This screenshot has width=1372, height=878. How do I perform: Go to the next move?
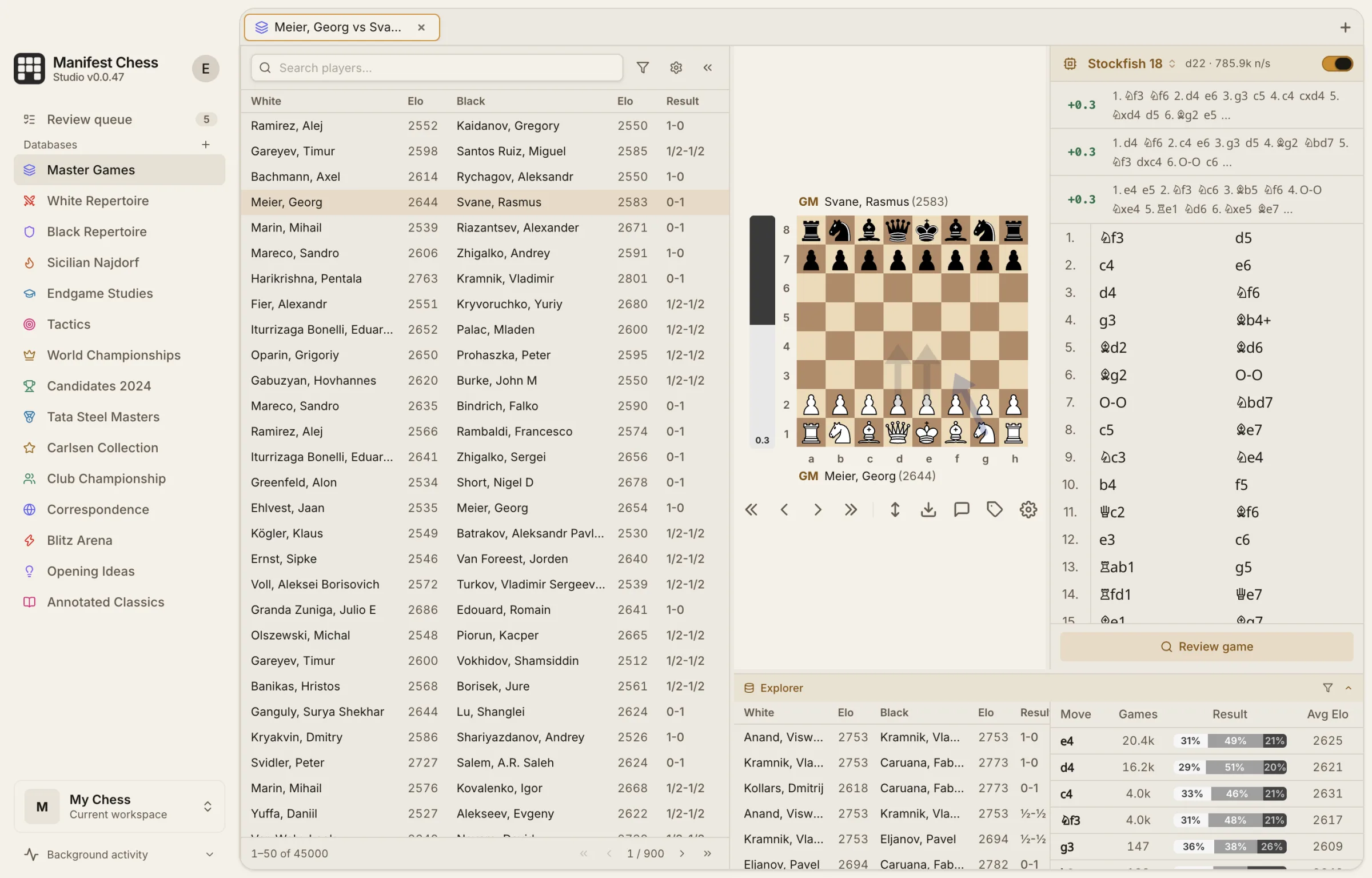click(x=817, y=509)
